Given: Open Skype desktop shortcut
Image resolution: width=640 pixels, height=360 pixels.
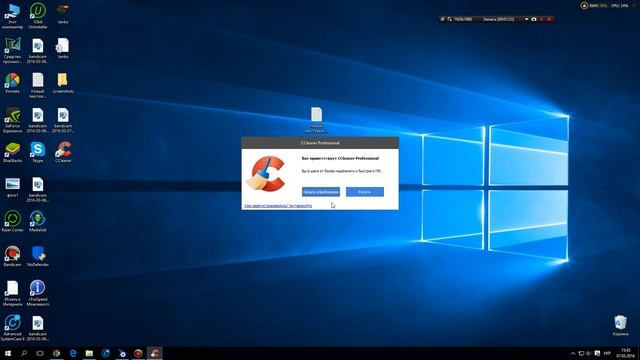Looking at the screenshot, I should point(38,152).
